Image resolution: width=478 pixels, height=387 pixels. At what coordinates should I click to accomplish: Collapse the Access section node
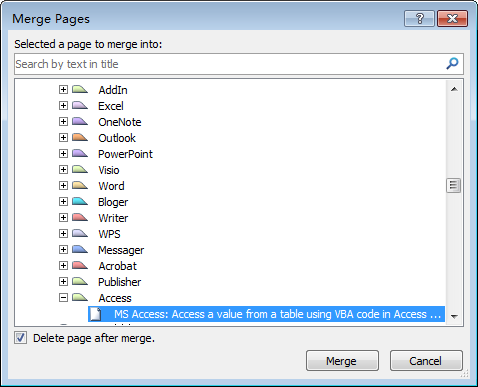coord(63,297)
